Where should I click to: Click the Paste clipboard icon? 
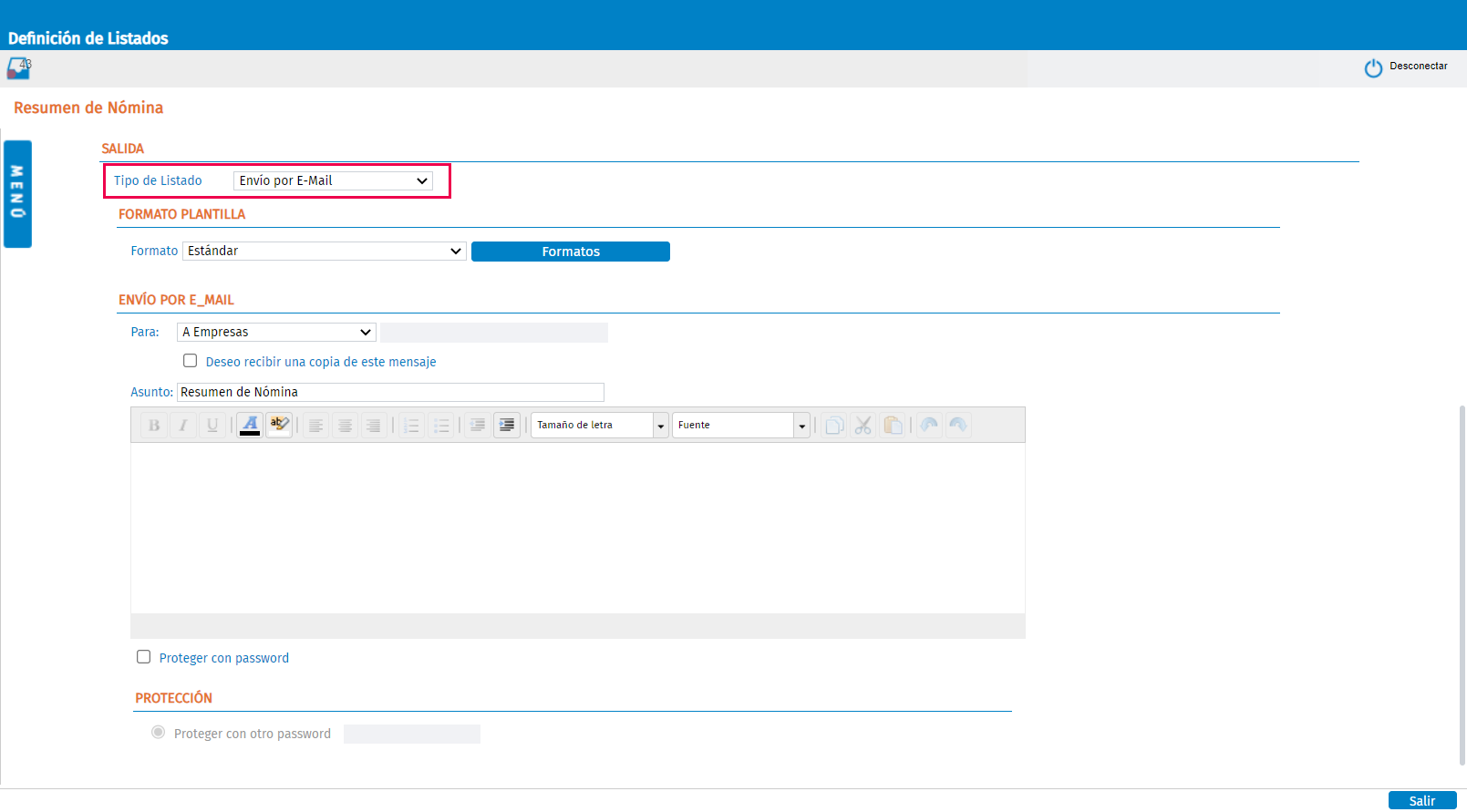893,425
